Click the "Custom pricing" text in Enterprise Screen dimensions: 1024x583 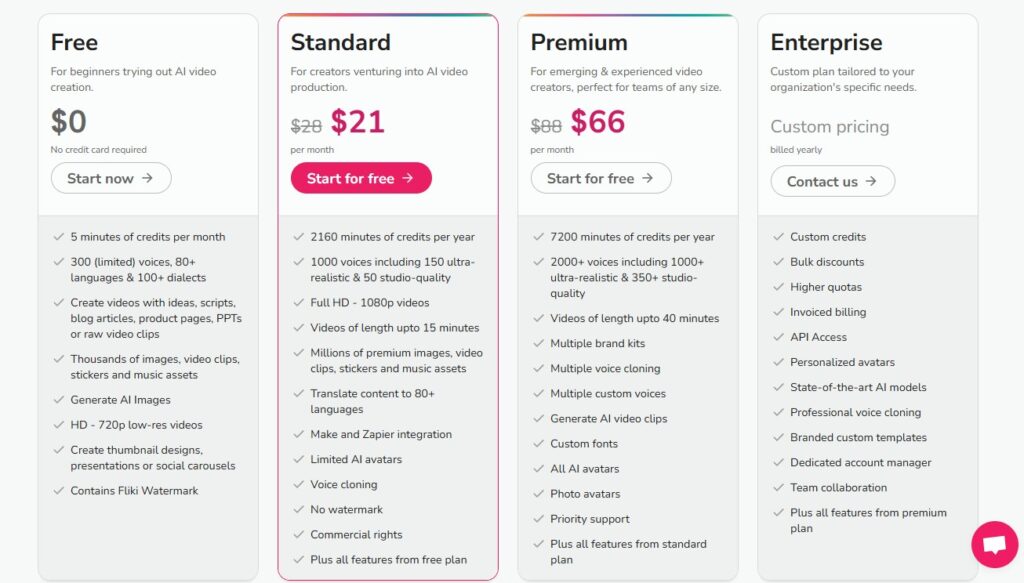tap(829, 127)
